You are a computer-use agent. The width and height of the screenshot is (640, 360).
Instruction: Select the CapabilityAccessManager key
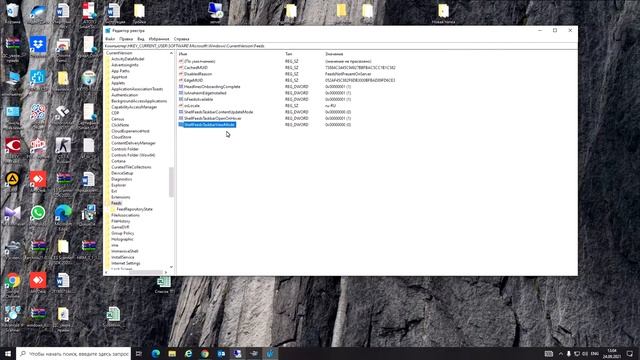[x=134, y=107]
